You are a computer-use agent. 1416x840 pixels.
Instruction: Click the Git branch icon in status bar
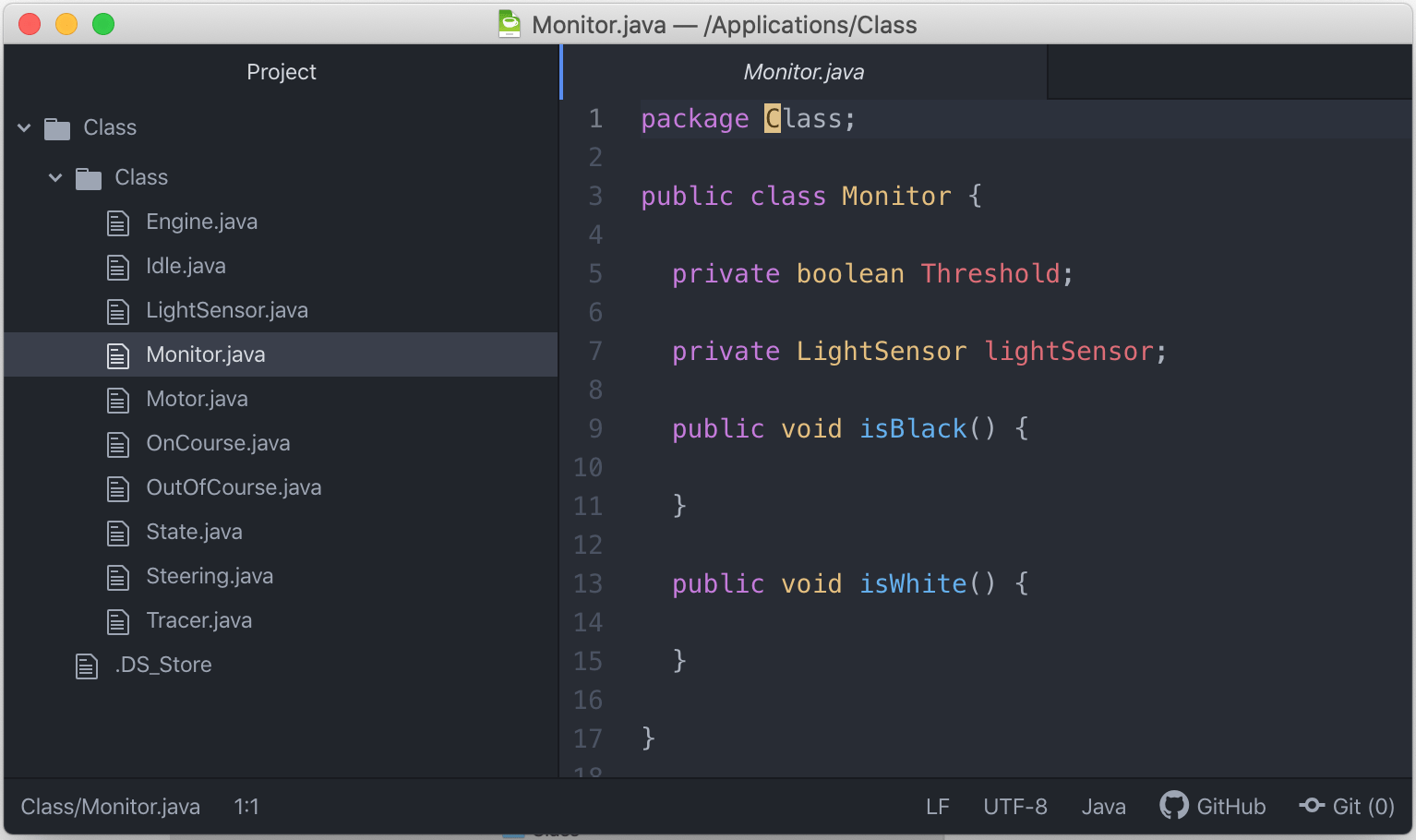pos(1312,805)
